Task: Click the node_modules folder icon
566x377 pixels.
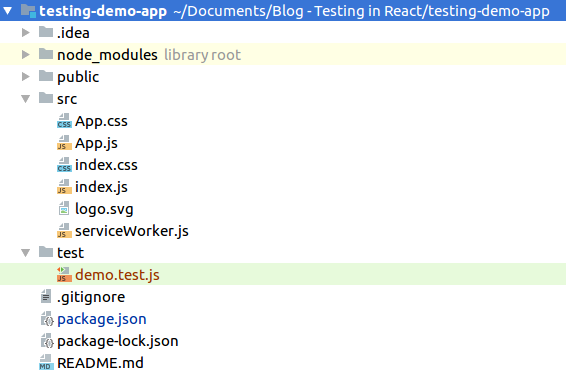Action: [x=46, y=54]
